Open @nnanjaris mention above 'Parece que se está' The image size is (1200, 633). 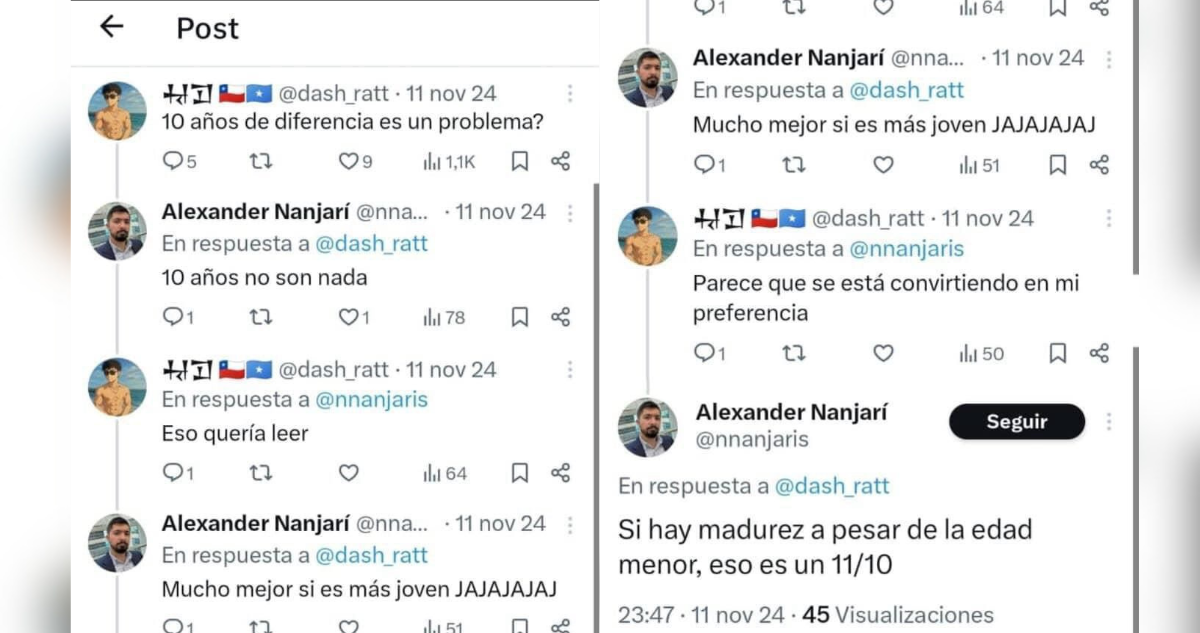[906, 249]
